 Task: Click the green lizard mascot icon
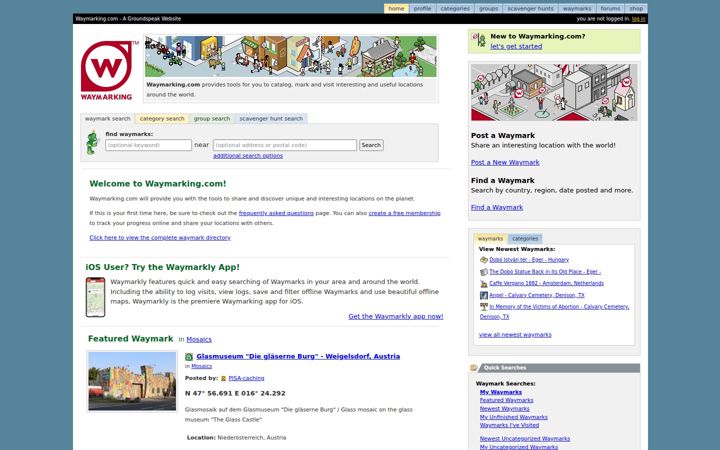pyautogui.click(x=92, y=143)
